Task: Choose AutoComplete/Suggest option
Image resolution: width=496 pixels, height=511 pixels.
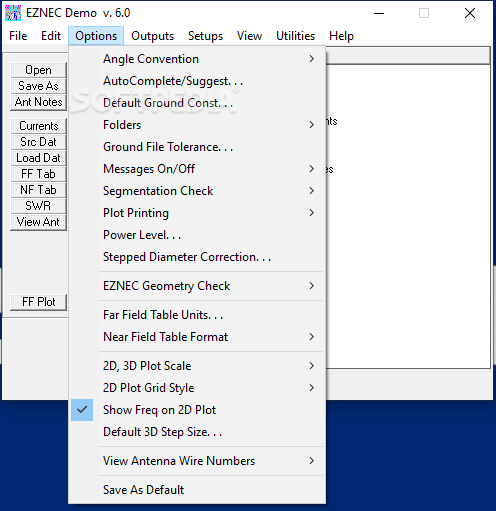Action: (x=197, y=81)
